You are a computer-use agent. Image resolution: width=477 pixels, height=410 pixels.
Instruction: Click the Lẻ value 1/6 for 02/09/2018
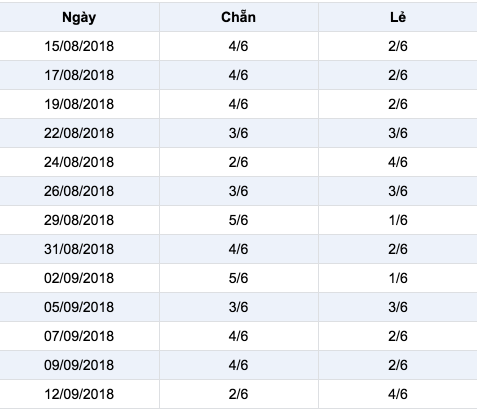tap(398, 278)
